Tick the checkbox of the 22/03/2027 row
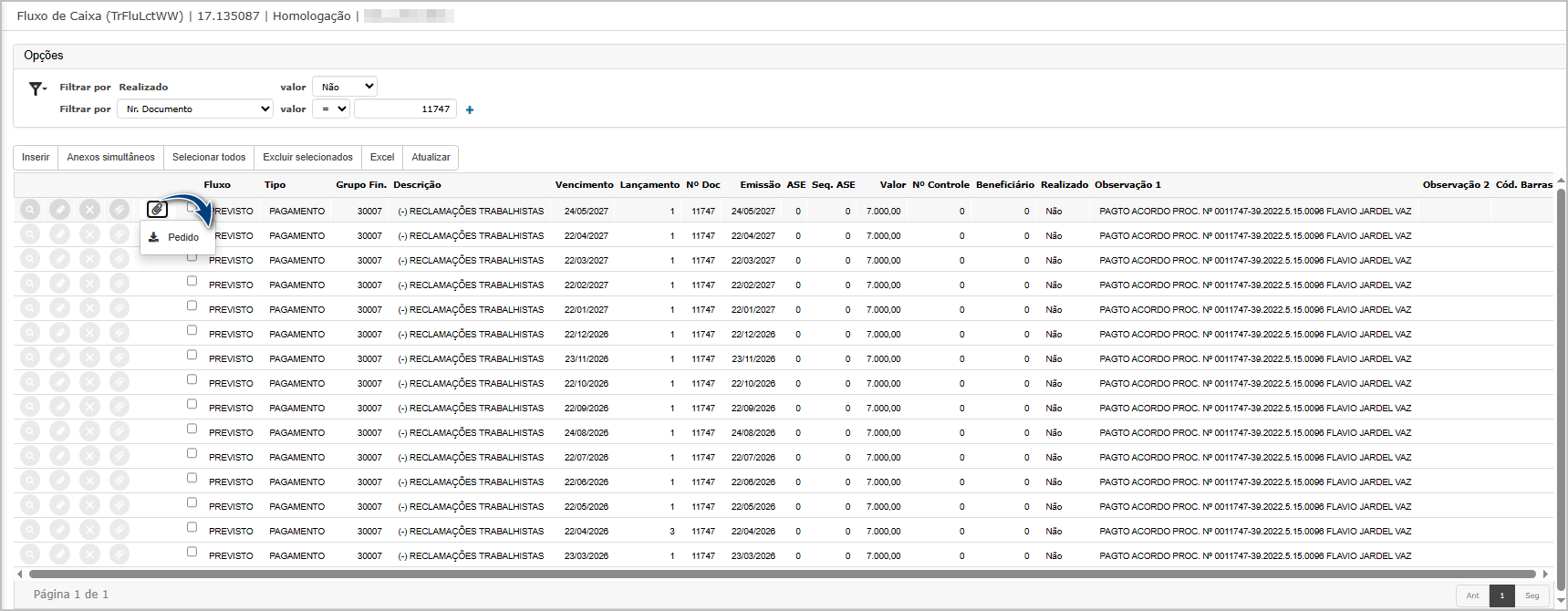Screen dimensions: 1568x611 tap(192, 257)
